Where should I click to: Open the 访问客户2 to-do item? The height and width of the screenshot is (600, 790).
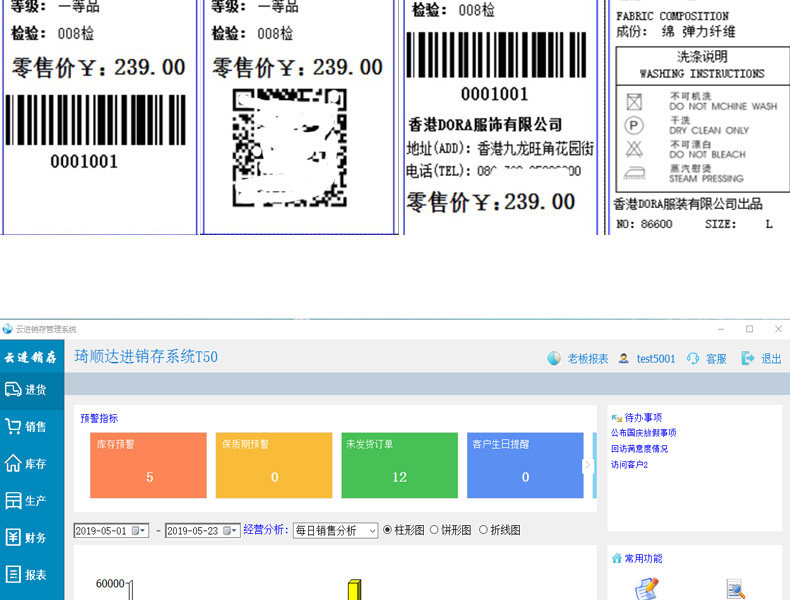click(629, 464)
